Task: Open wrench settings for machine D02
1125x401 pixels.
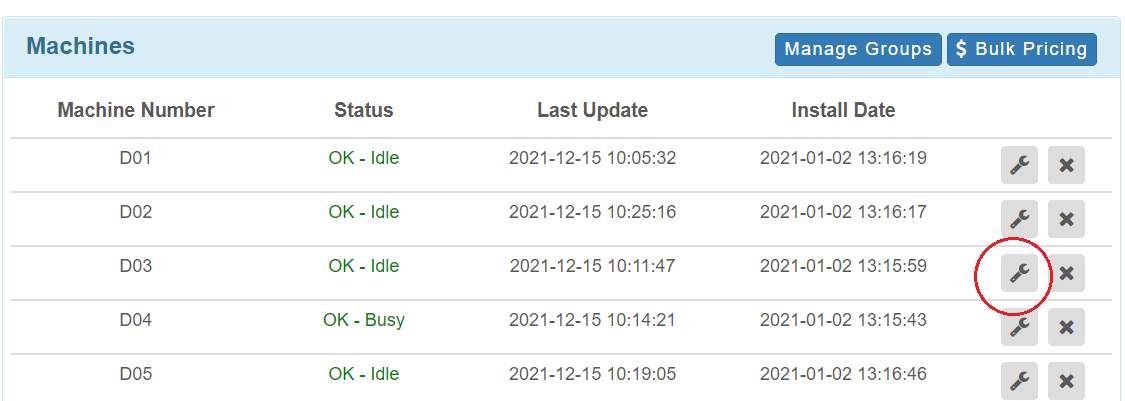Action: 1020,219
